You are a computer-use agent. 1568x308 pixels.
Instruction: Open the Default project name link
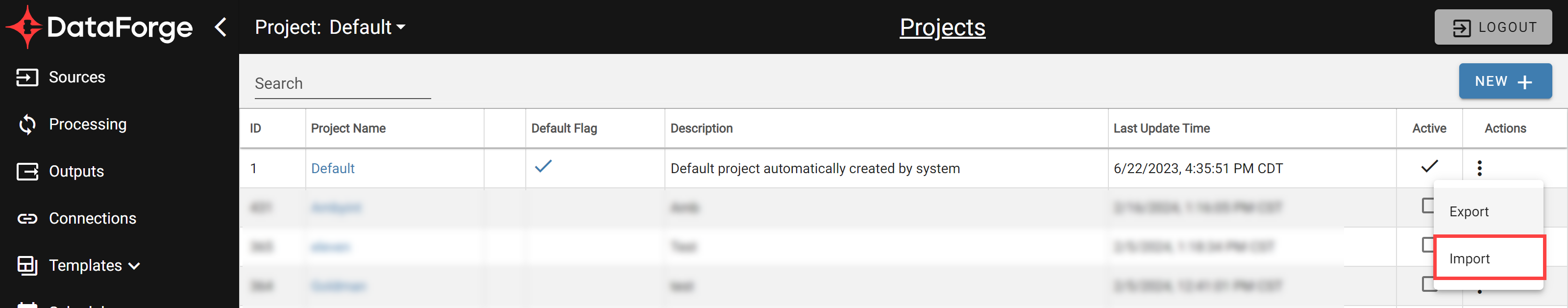pos(332,169)
